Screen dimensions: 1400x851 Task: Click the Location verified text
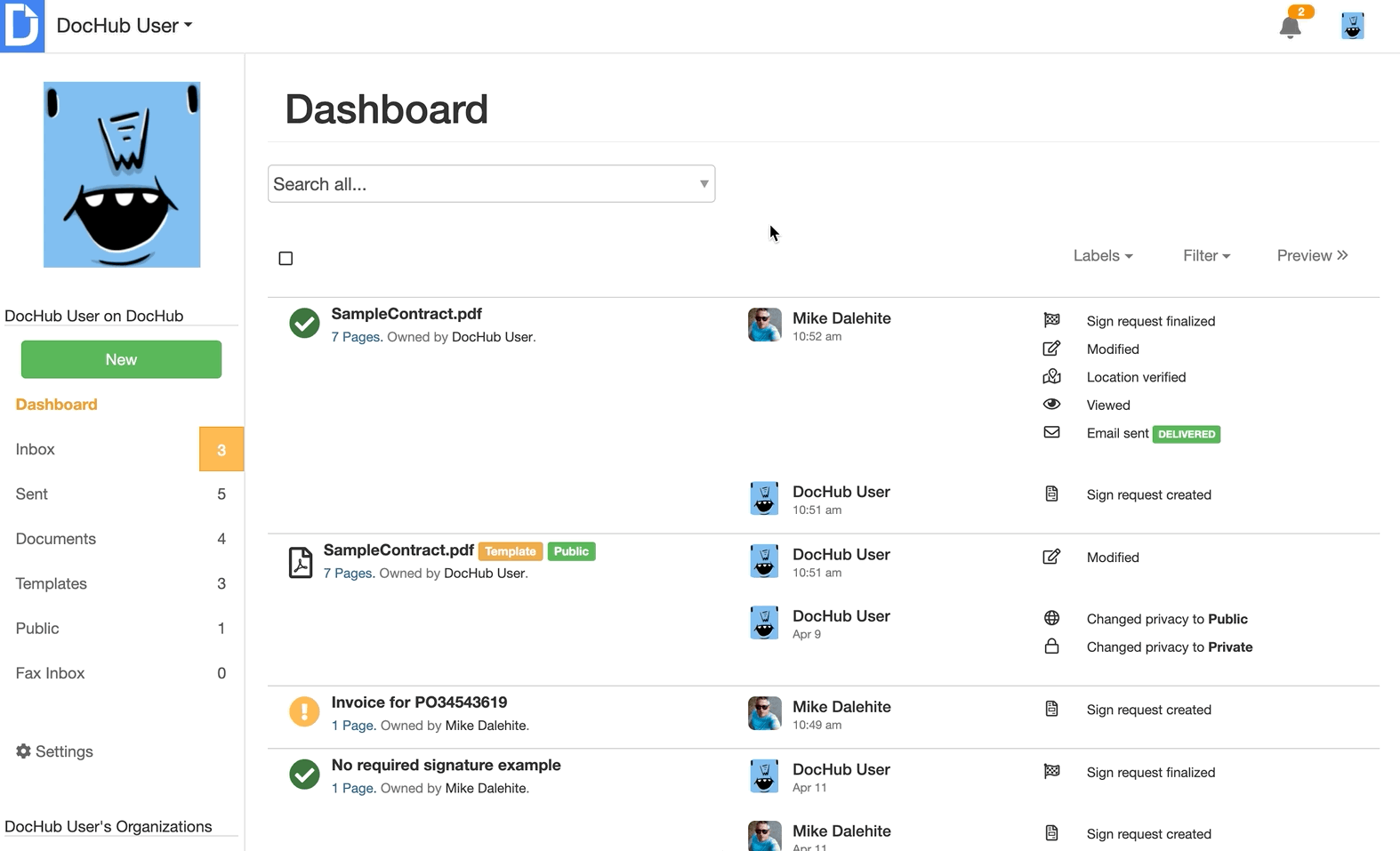click(1136, 377)
